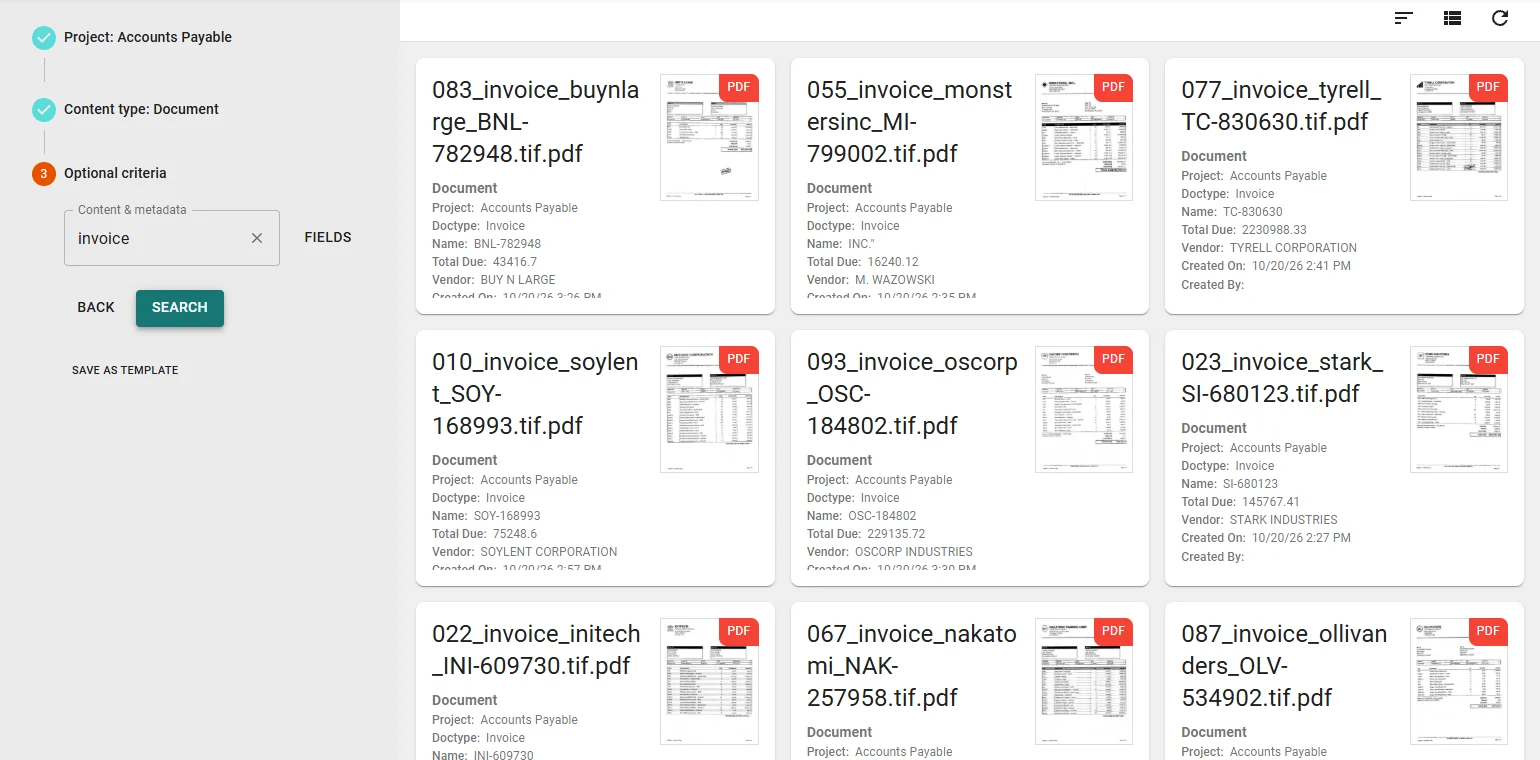The image size is (1540, 760).
Task: Select the Optional criteria step label
Action: point(115,174)
